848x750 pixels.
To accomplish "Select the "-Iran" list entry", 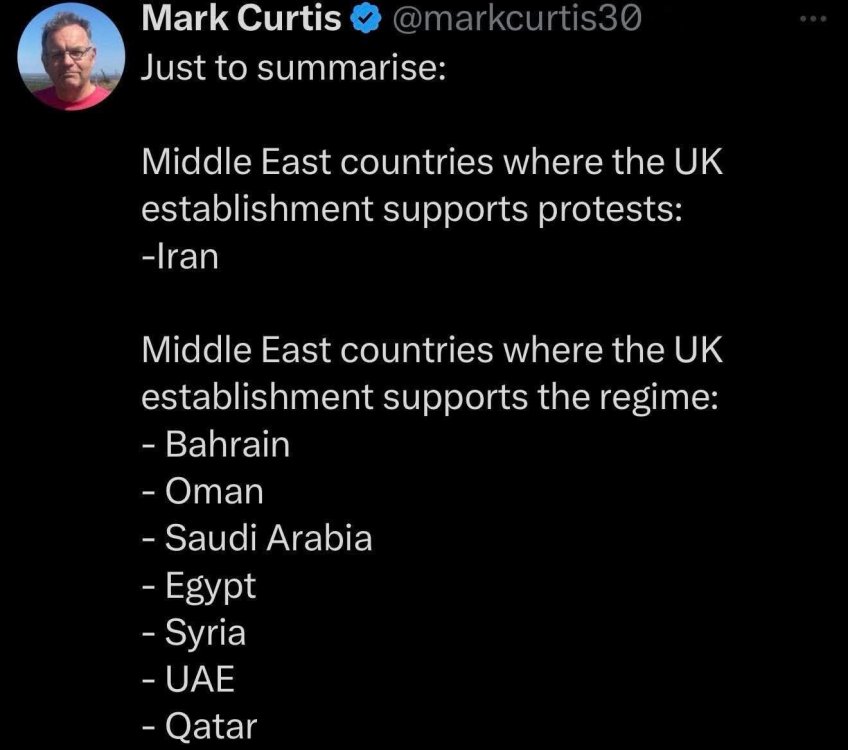I will pos(180,257).
